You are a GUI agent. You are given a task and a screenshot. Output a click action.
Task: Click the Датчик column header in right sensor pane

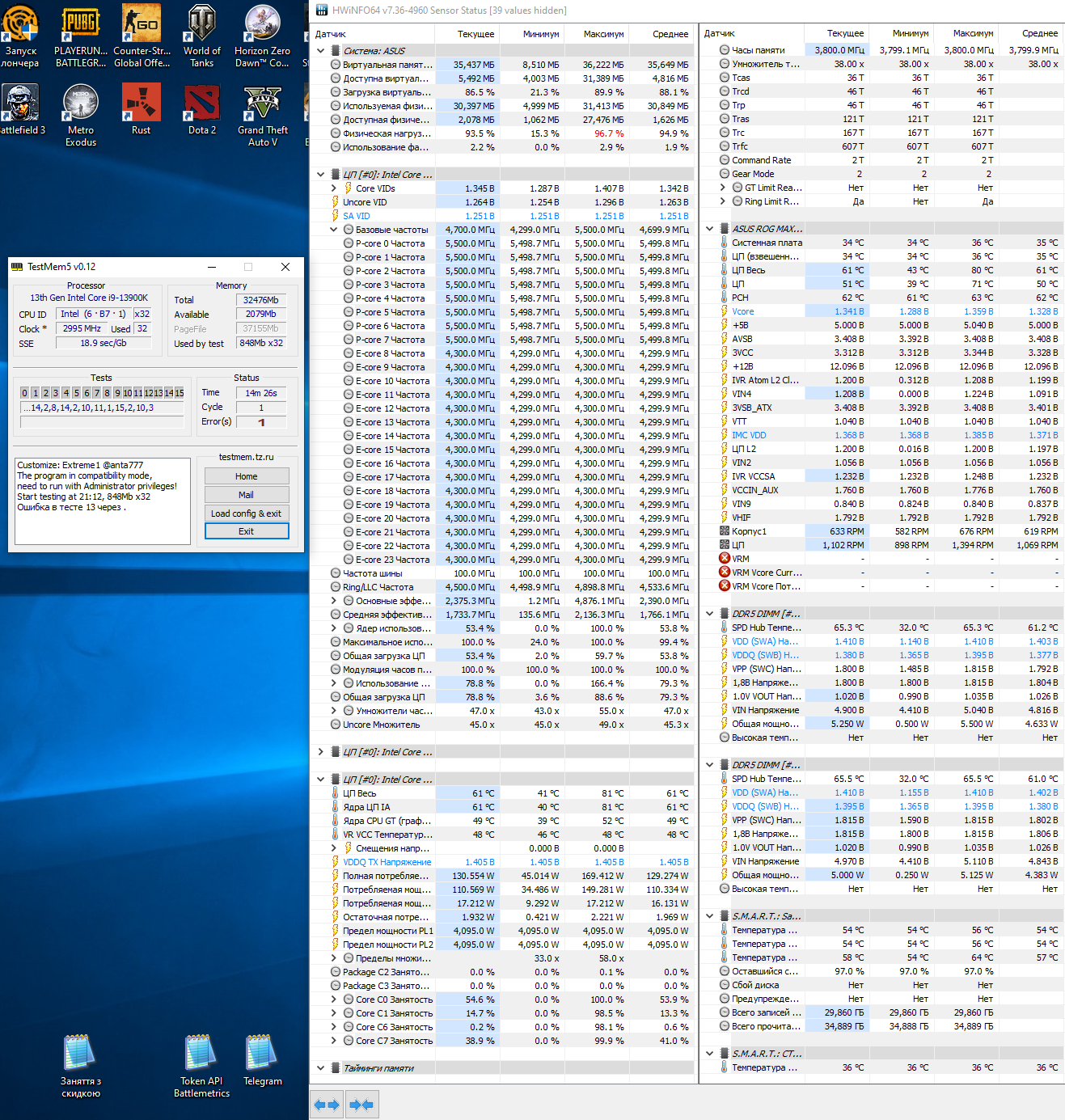pos(752,33)
